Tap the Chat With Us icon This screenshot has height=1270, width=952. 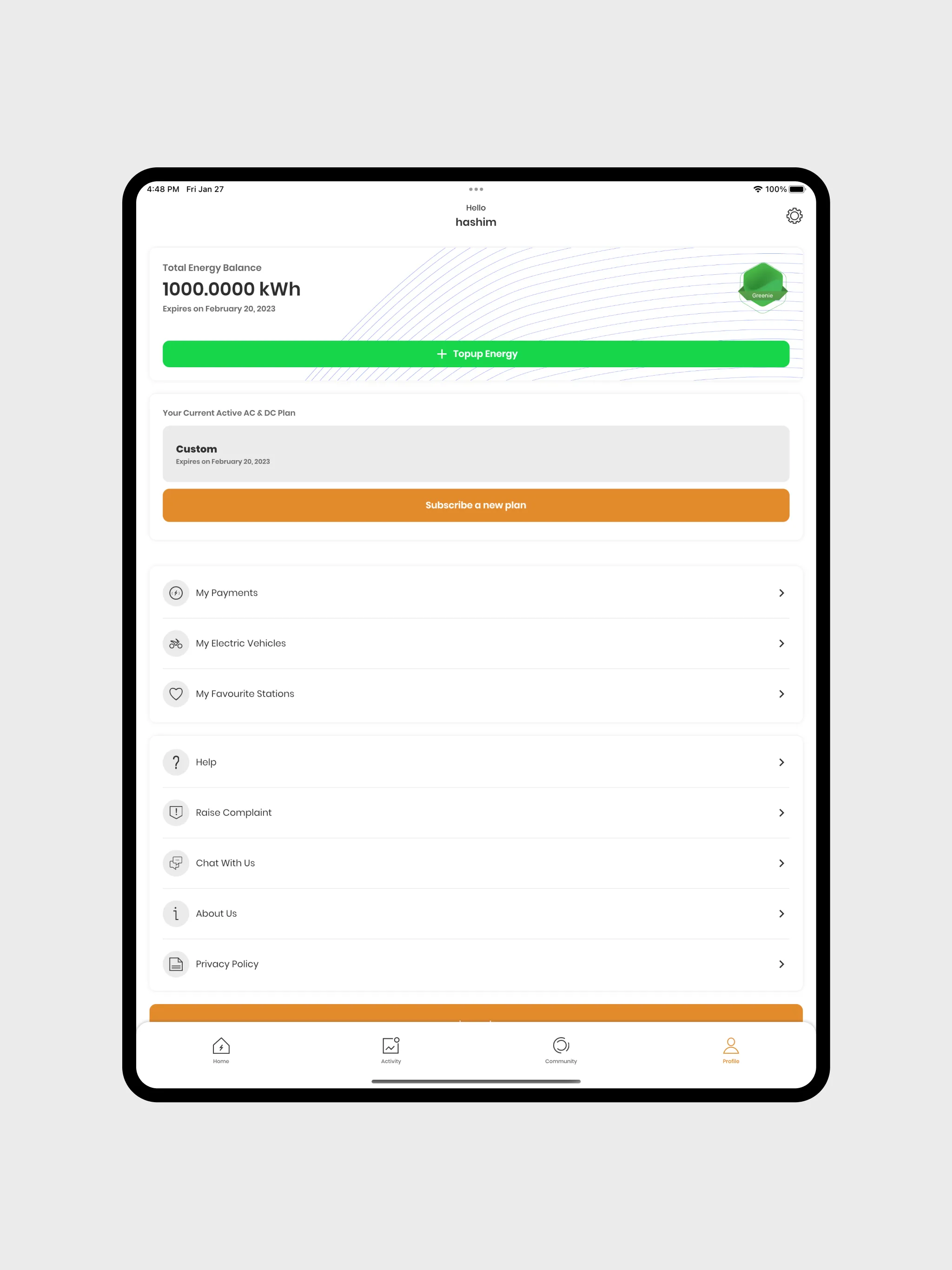[x=176, y=862]
